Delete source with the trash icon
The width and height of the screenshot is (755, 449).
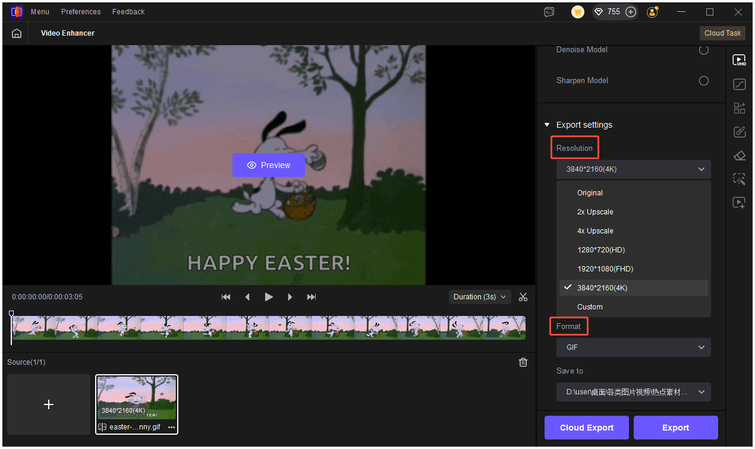pyautogui.click(x=523, y=363)
